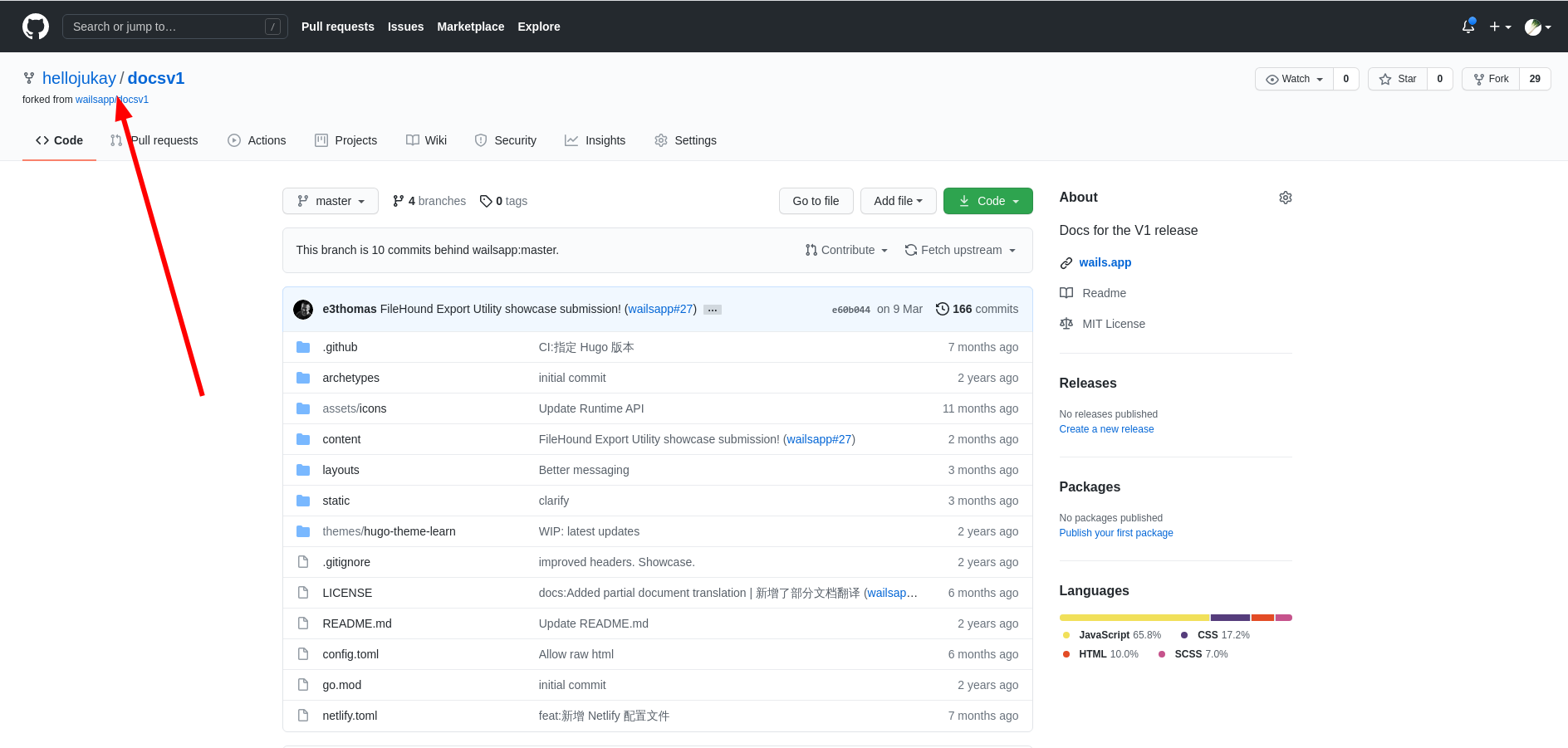Viewport: 1568px width, 748px height.
Task: Switch to the Insights tab
Action: (595, 140)
